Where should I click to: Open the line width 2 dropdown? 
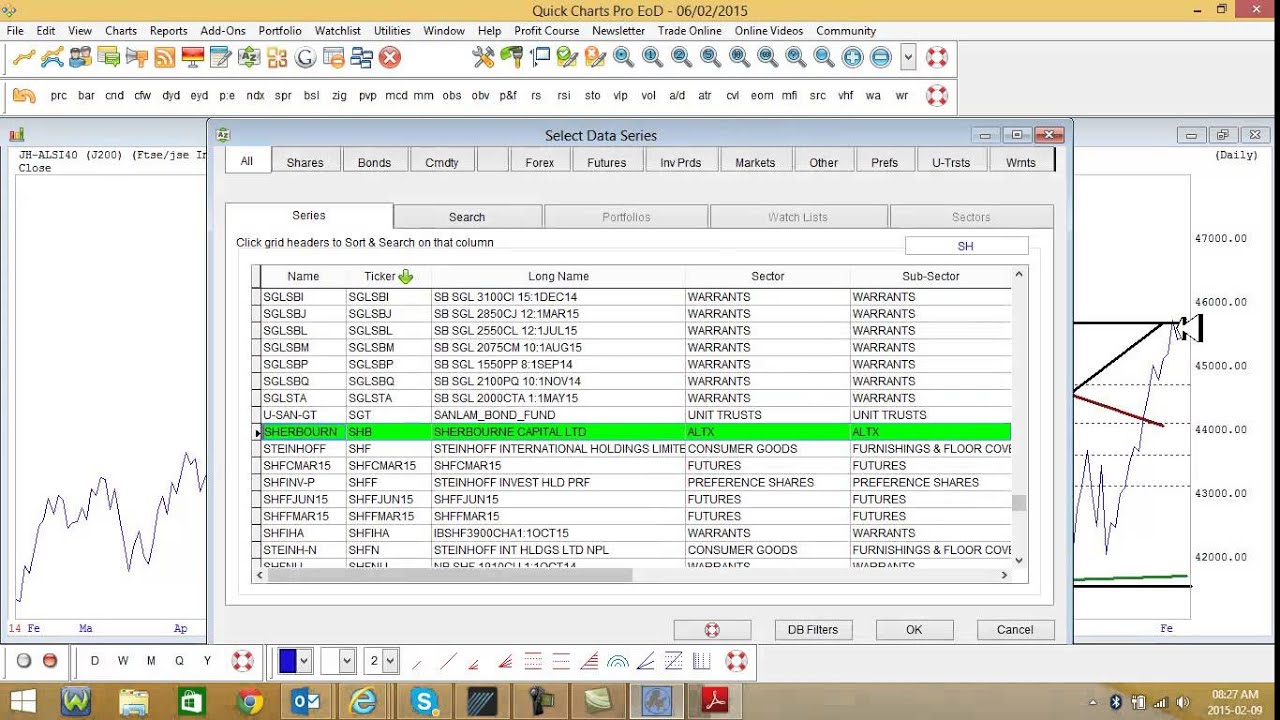click(390, 661)
